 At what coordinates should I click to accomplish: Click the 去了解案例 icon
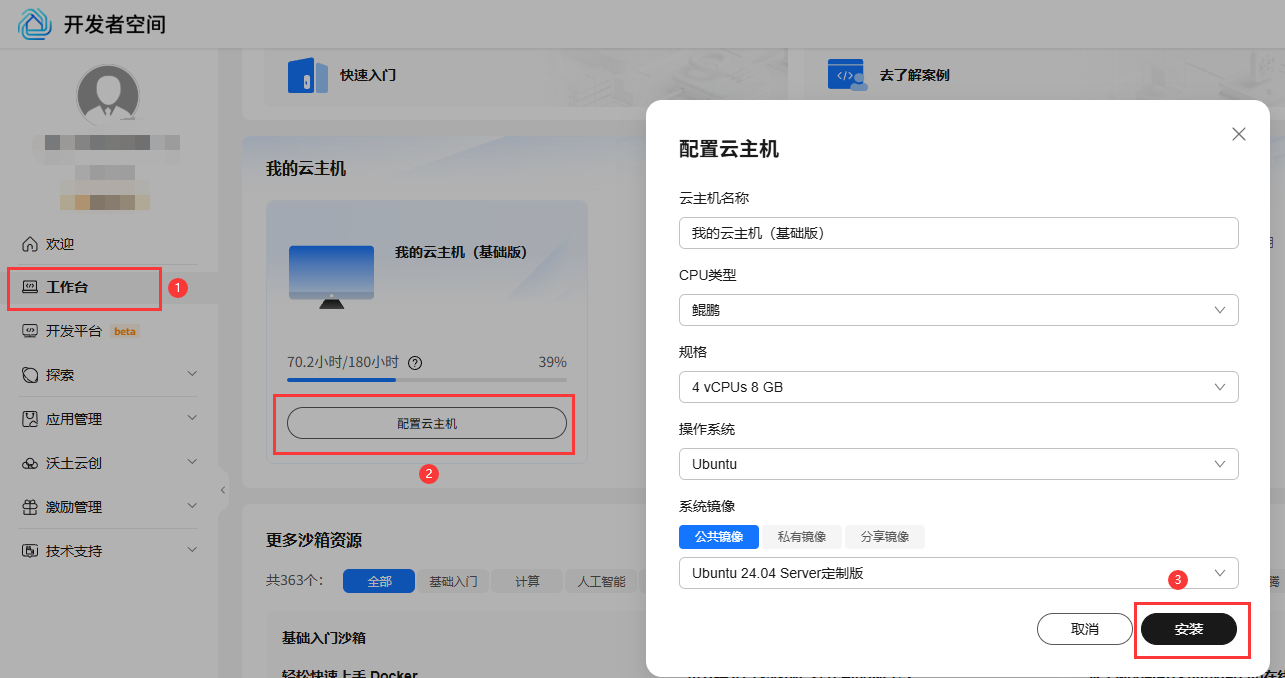pyautogui.click(x=846, y=75)
